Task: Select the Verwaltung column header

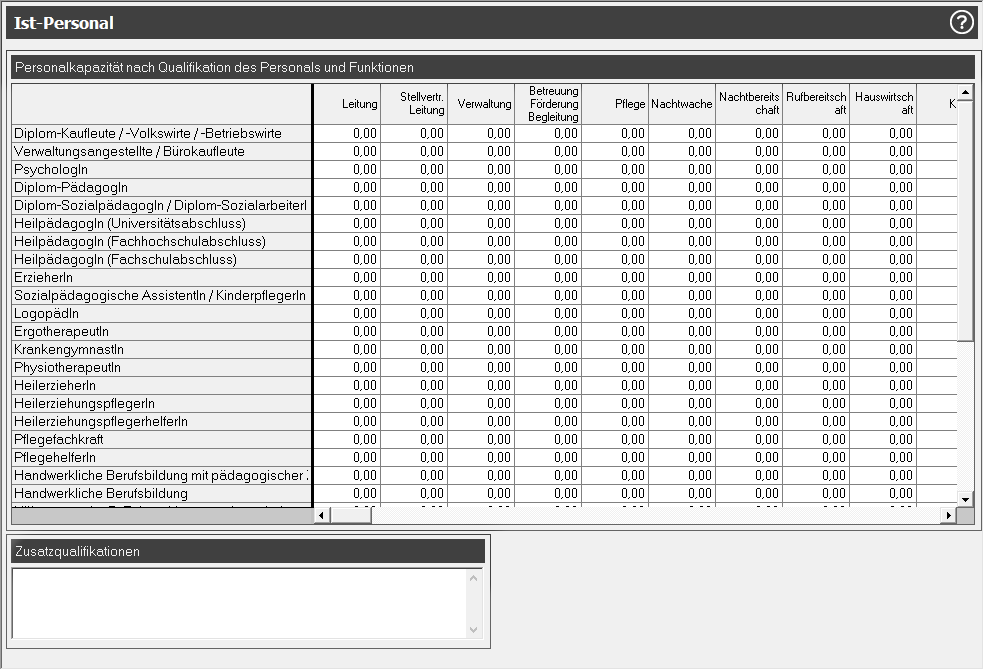Action: [x=481, y=104]
